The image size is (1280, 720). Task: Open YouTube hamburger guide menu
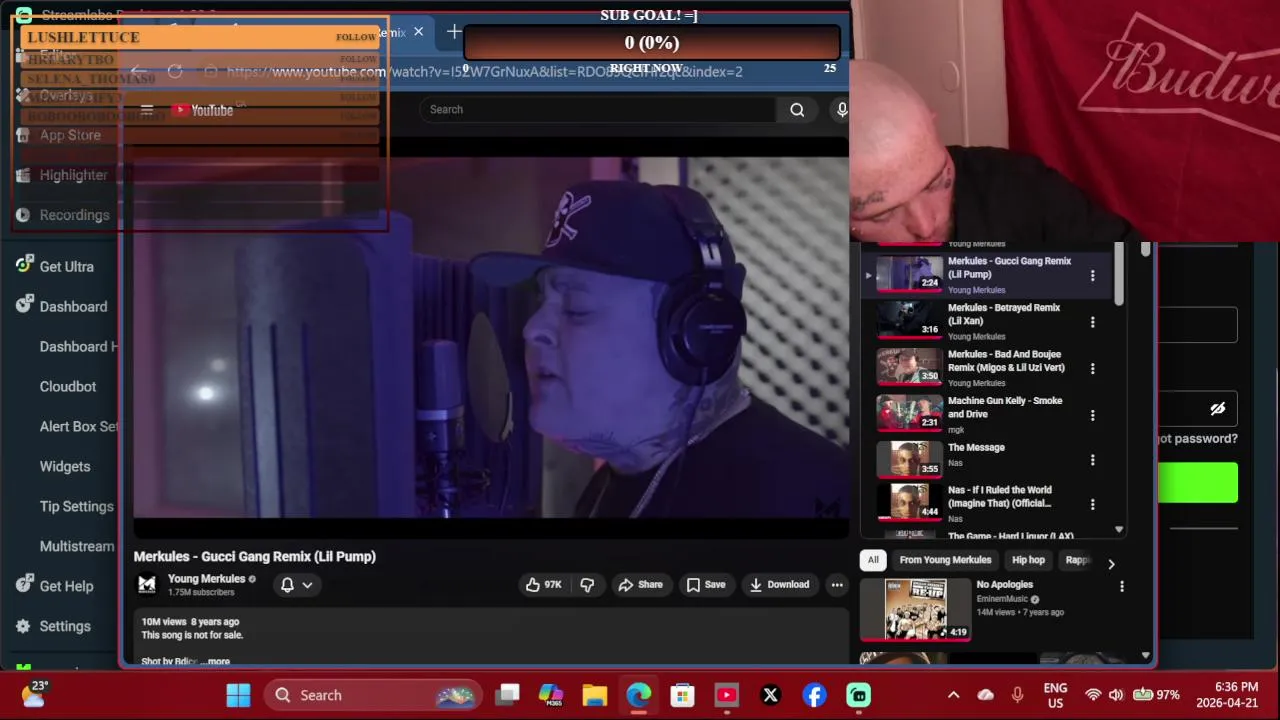[x=147, y=110]
